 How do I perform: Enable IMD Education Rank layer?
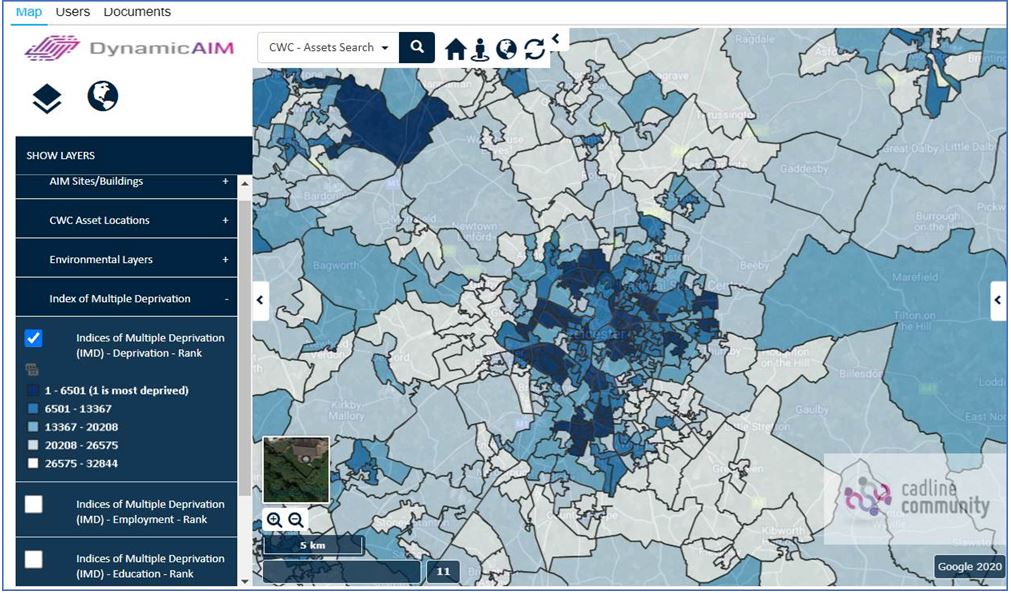coord(34,559)
